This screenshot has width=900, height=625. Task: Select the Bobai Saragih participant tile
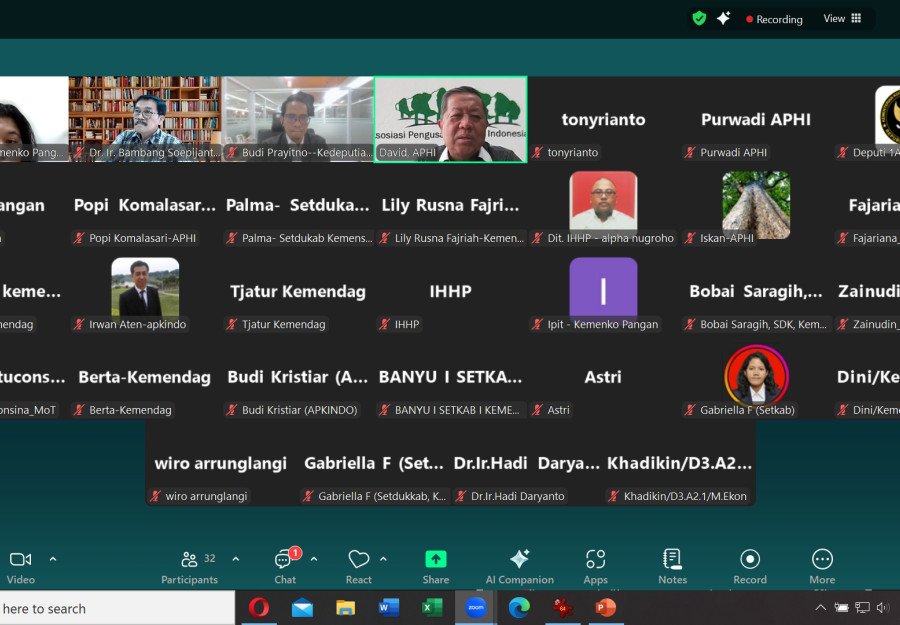coord(756,292)
